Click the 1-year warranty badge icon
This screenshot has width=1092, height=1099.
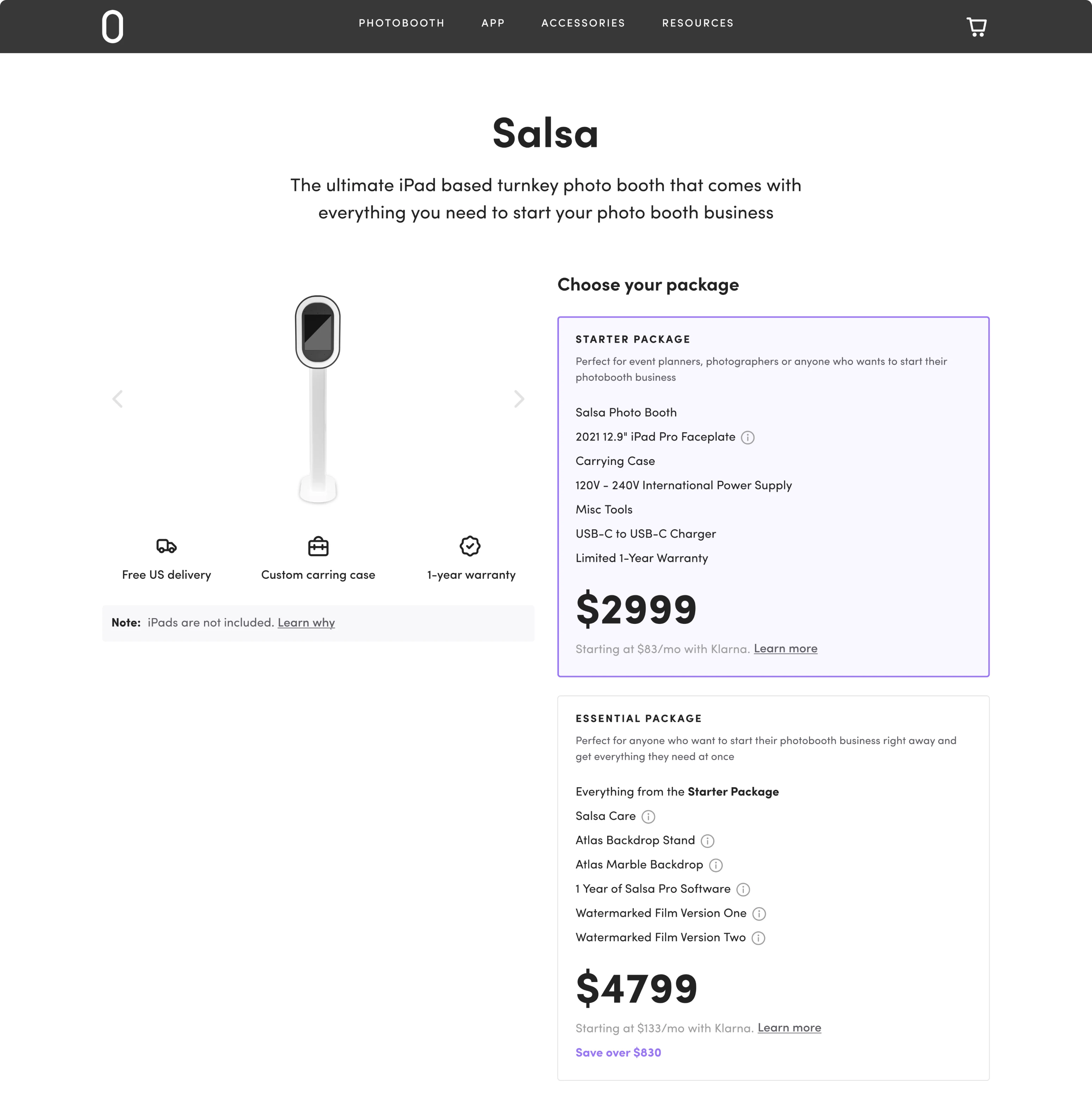tap(469, 546)
